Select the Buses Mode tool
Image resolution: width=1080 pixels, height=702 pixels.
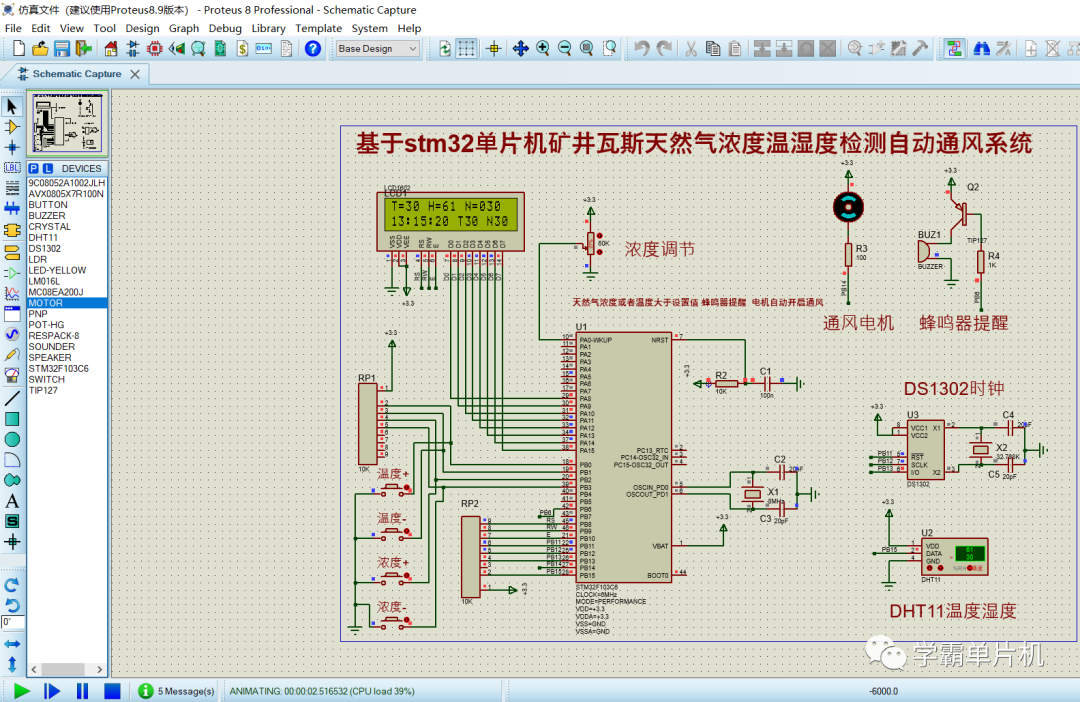13,204
